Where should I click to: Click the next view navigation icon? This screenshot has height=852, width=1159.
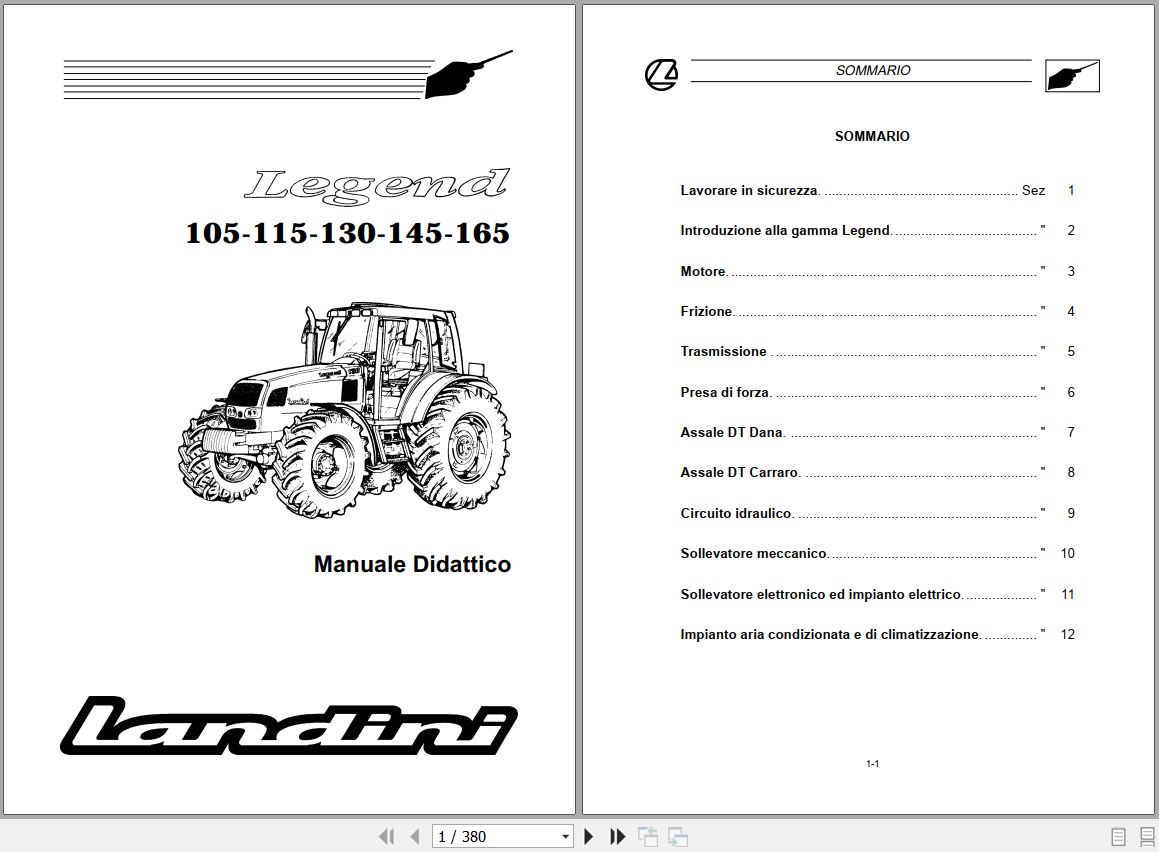pos(678,836)
